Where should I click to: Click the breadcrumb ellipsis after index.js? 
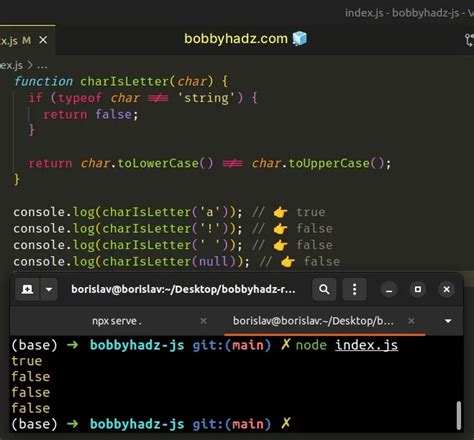coord(42,66)
